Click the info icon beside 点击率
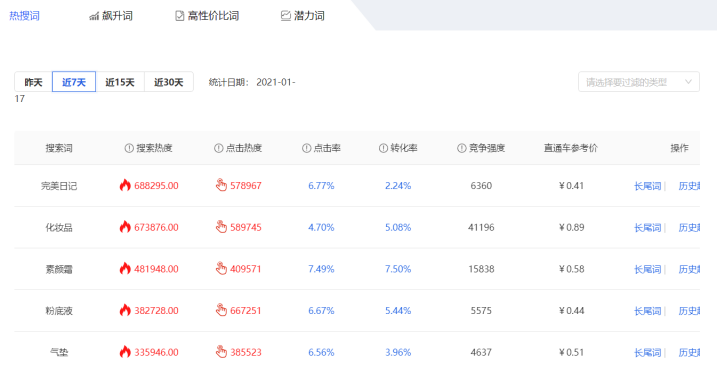 click(x=306, y=148)
